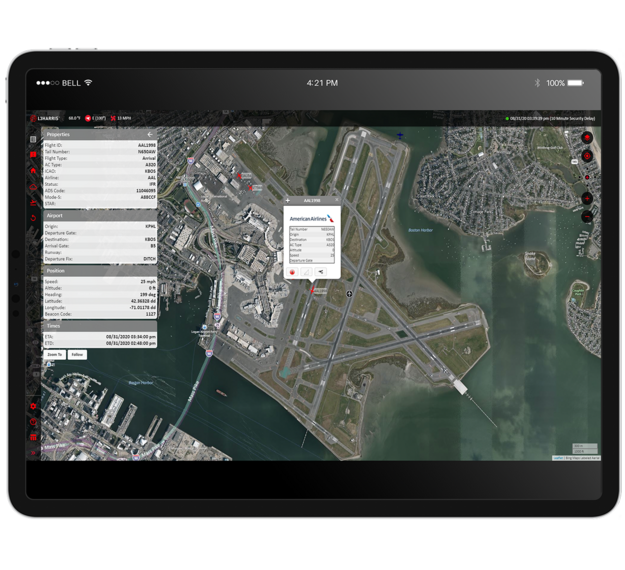This screenshot has height=570, width=625.
Task: Zoom out with the minus map button
Action: click(587, 217)
